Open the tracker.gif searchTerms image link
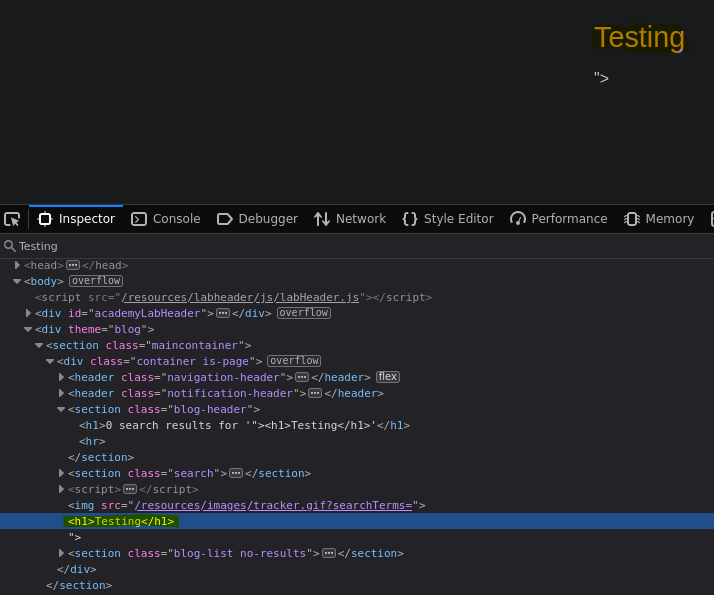 (x=273, y=505)
